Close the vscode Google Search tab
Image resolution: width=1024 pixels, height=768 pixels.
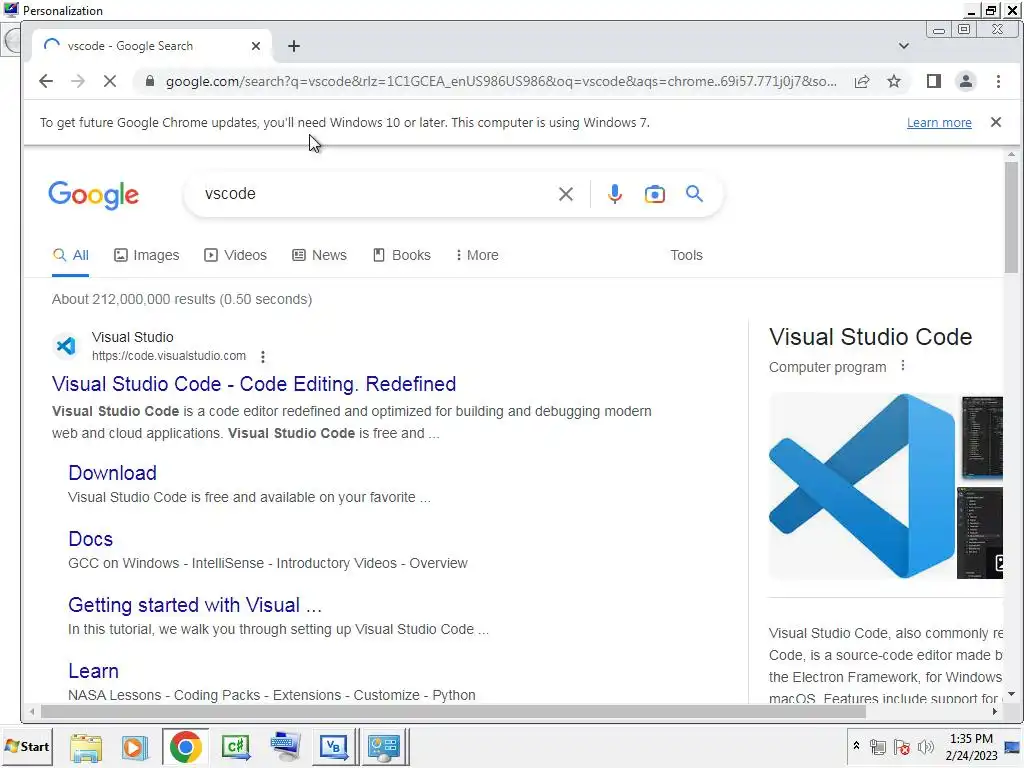(256, 46)
